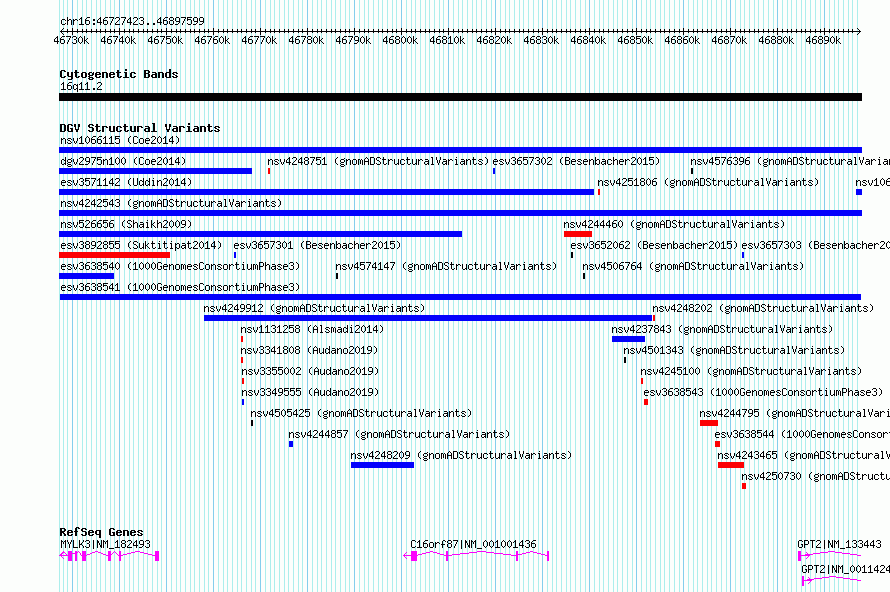Click the MYLK3 gene model glyph

click(110, 556)
